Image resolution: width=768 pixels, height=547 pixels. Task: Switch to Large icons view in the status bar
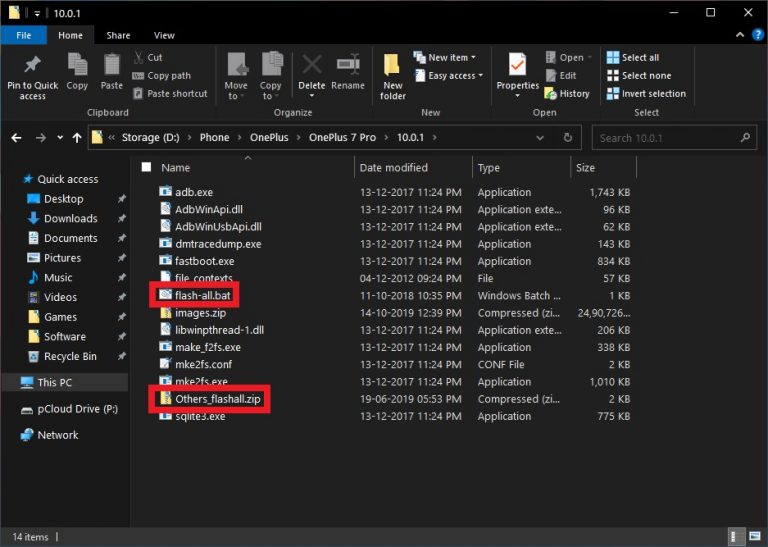pyautogui.click(x=755, y=537)
